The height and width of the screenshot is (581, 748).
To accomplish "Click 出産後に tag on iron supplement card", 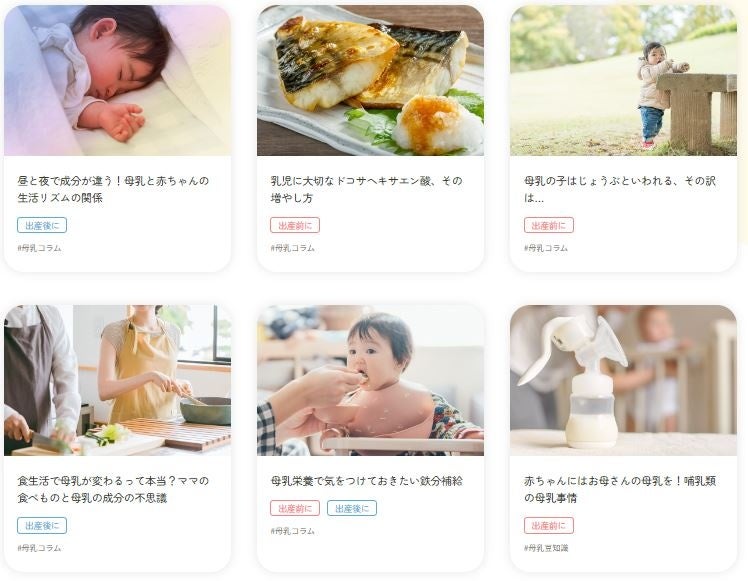I will coord(352,508).
